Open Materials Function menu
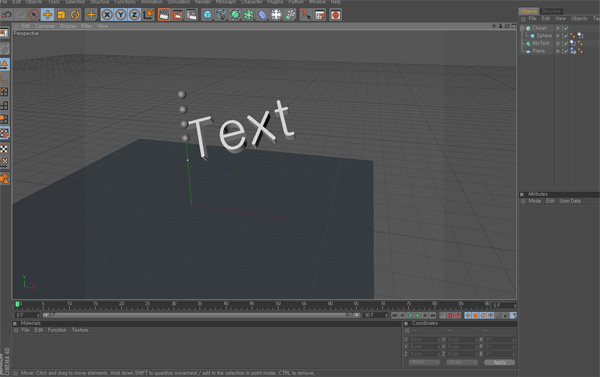 [x=57, y=330]
